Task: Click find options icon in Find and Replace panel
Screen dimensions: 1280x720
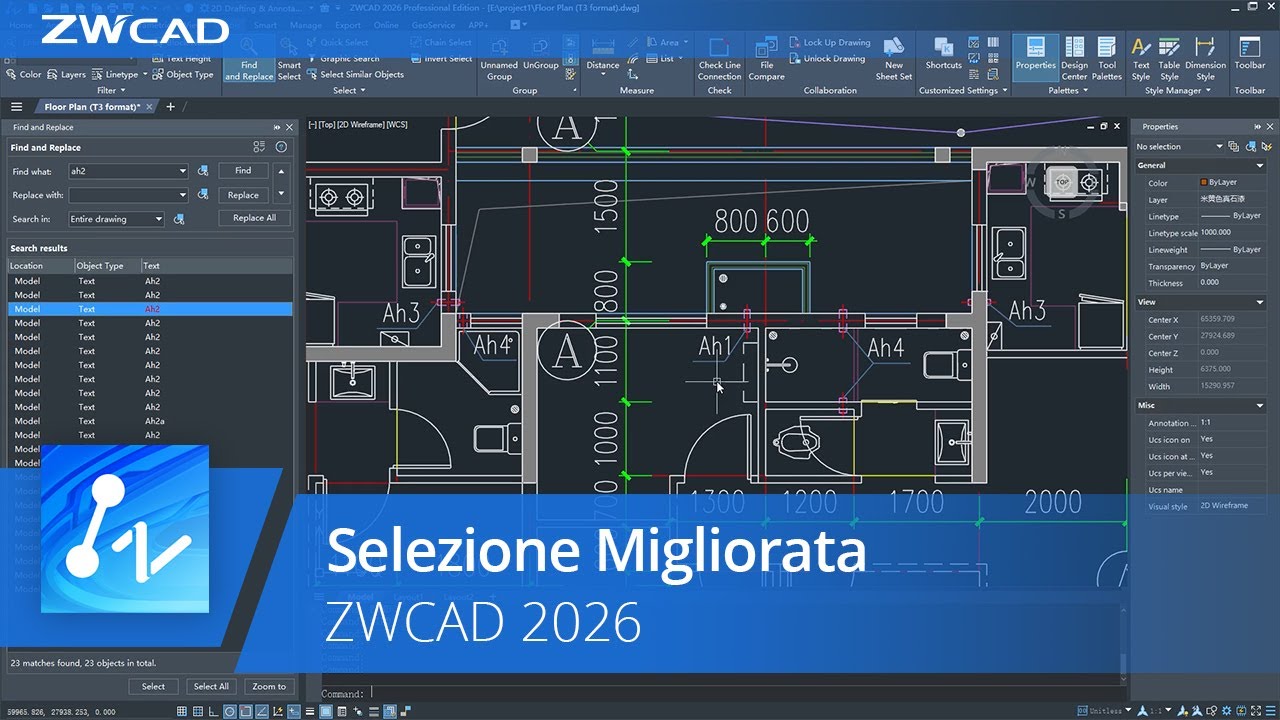Action: pyautogui.click(x=259, y=146)
